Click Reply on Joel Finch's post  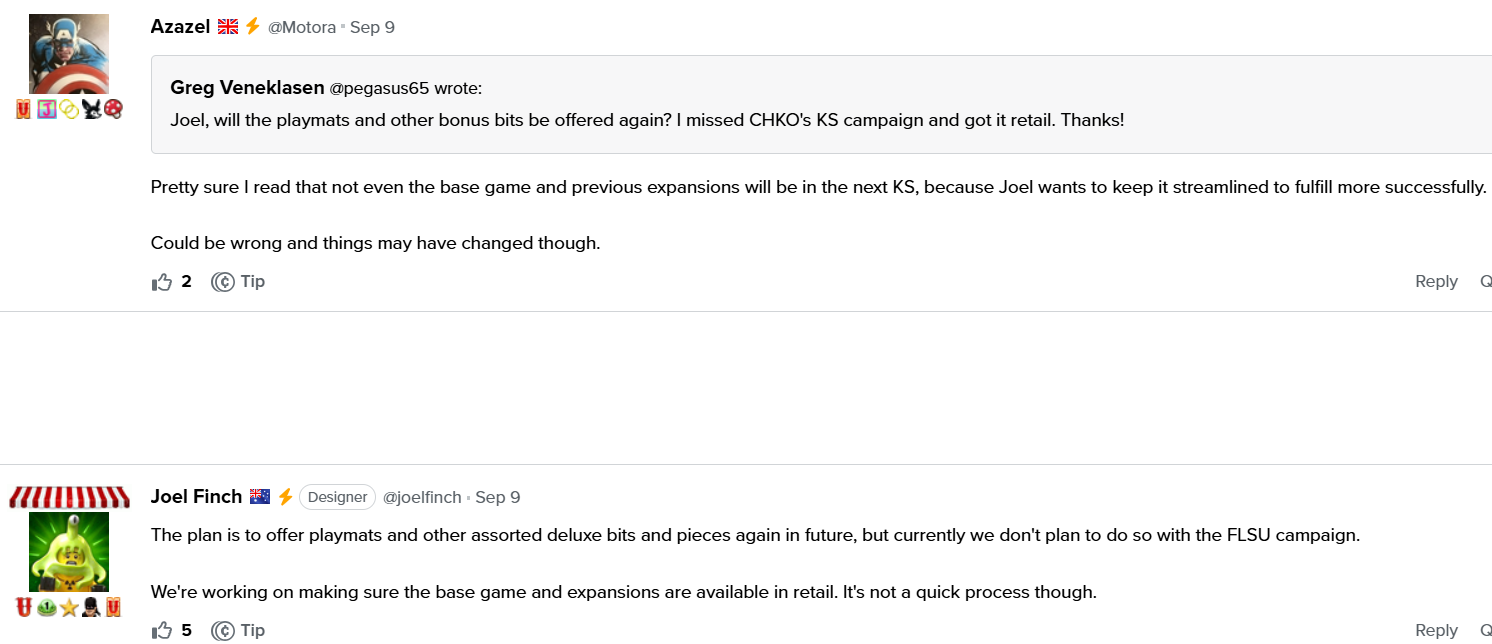coord(1436,631)
